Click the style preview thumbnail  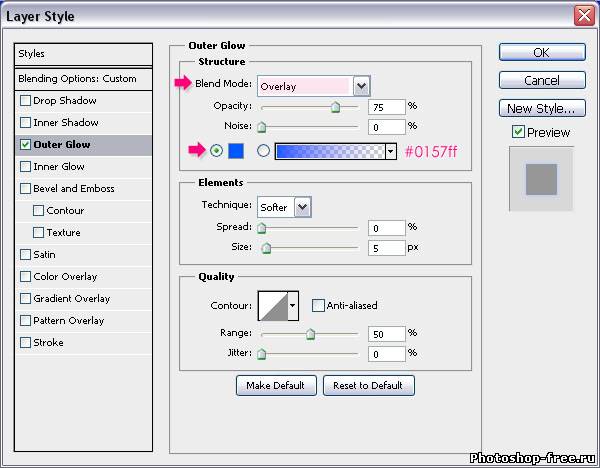(x=541, y=179)
